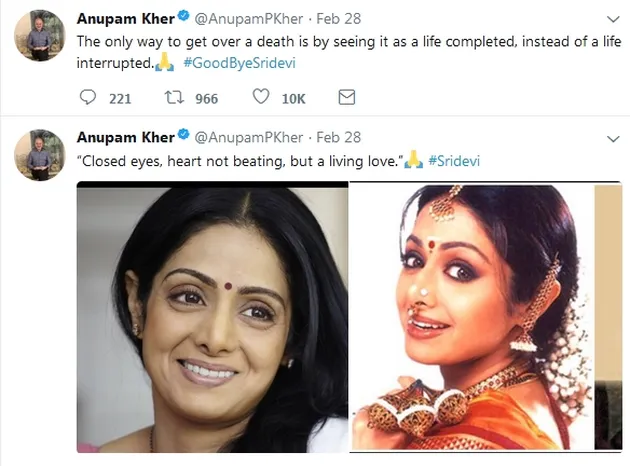Click the 966 retweet count
The width and height of the screenshot is (630, 466).
click(x=206, y=98)
